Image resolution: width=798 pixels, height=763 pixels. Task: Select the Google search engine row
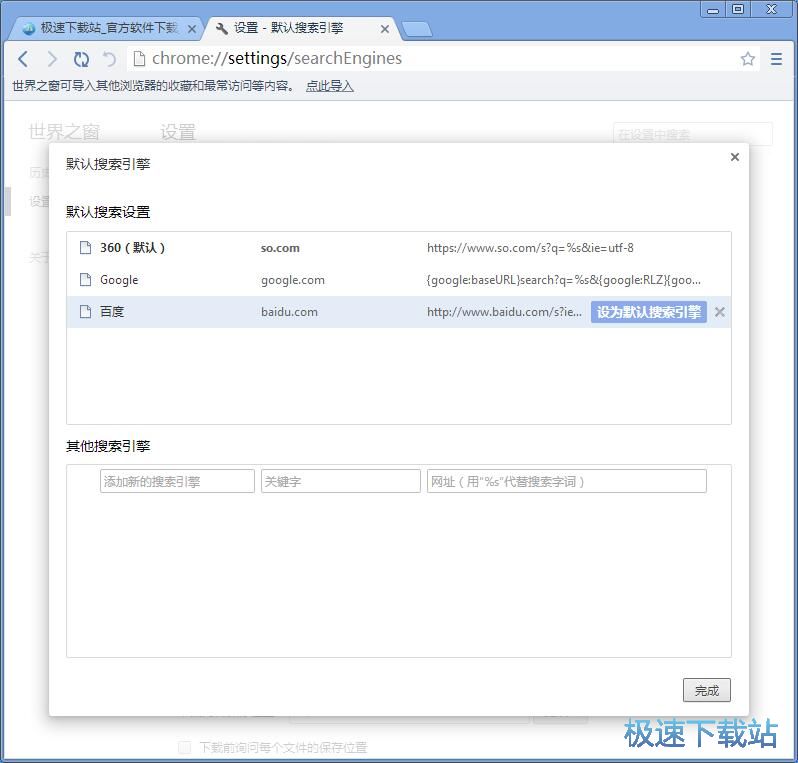coord(398,280)
